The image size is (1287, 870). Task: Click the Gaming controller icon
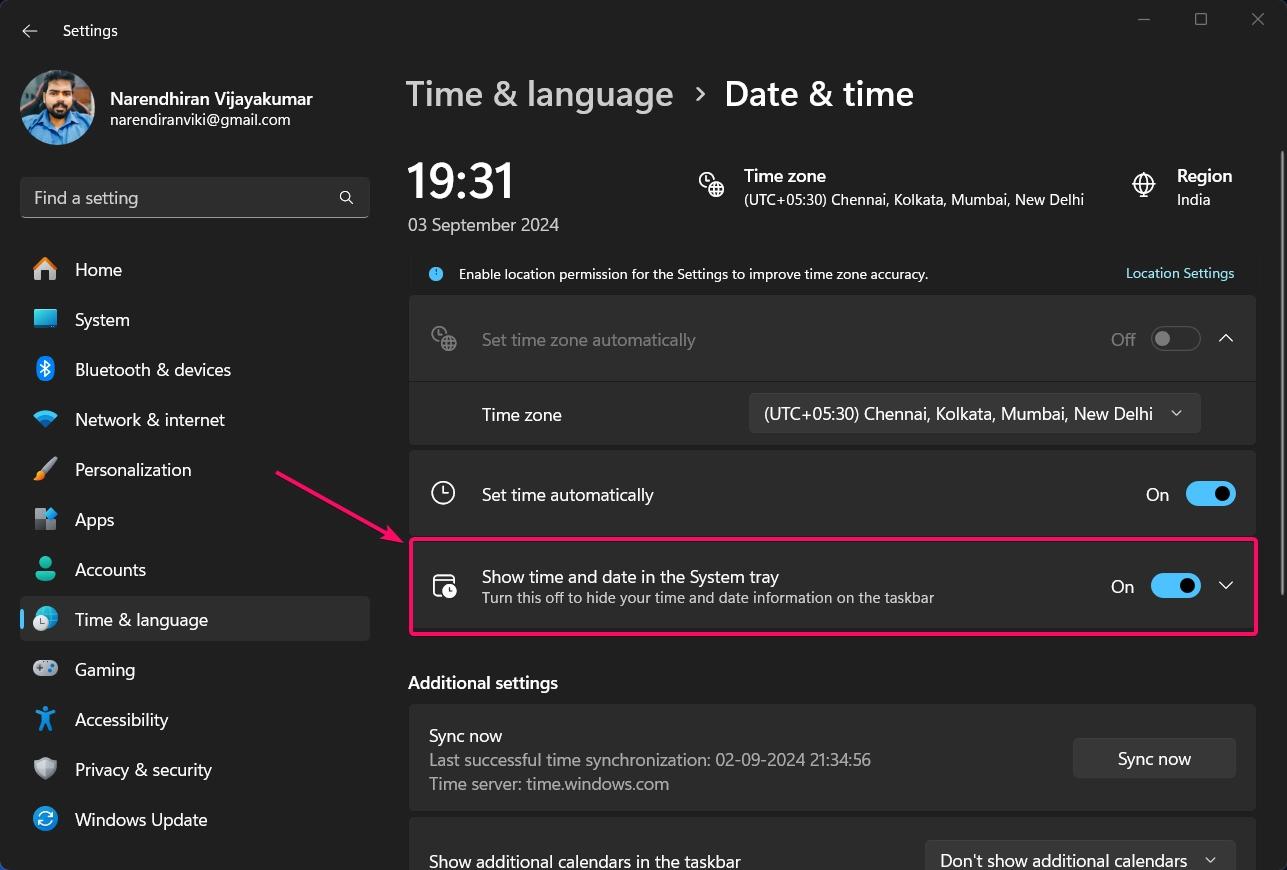(45, 669)
